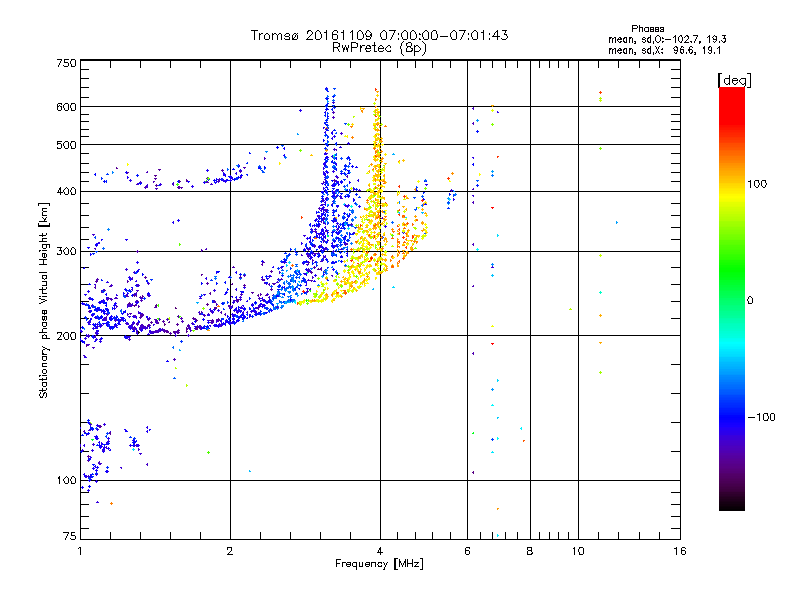Click the plot title 'Tromsø 20161109 07:00:00-07:01:43'
This screenshot has width=800, height=600.
coord(379,35)
